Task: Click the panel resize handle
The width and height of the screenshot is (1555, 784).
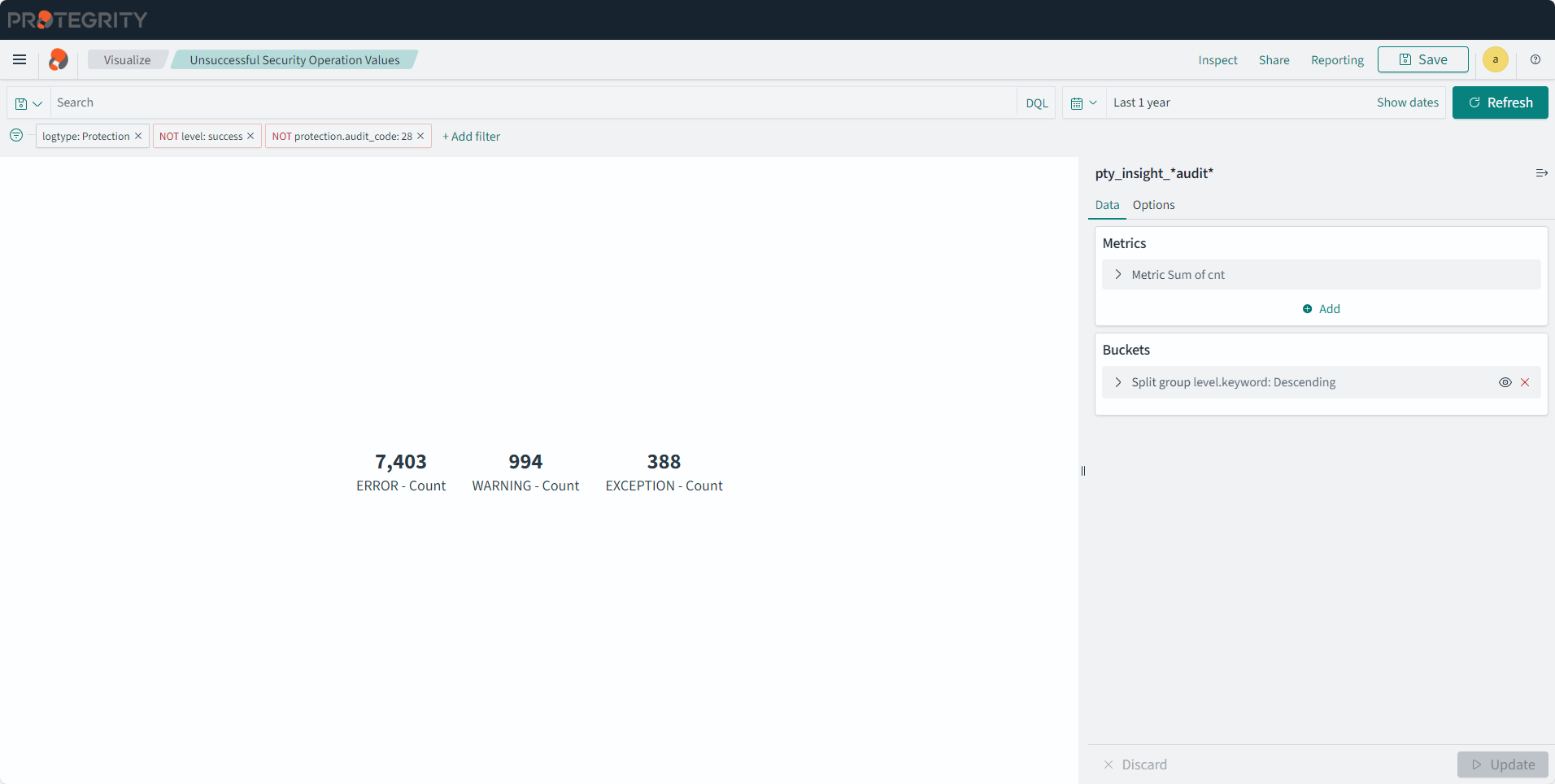Action: click(x=1083, y=471)
